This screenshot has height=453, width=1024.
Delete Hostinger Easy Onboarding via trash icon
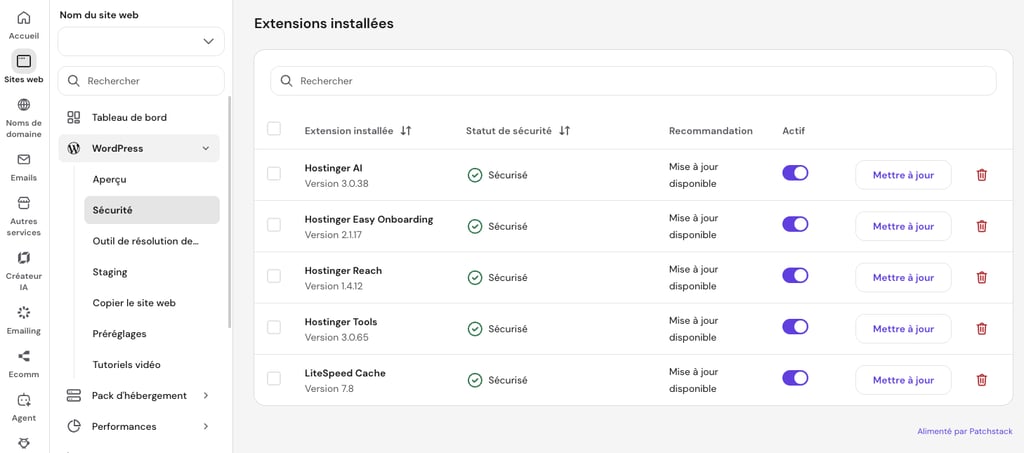click(982, 226)
